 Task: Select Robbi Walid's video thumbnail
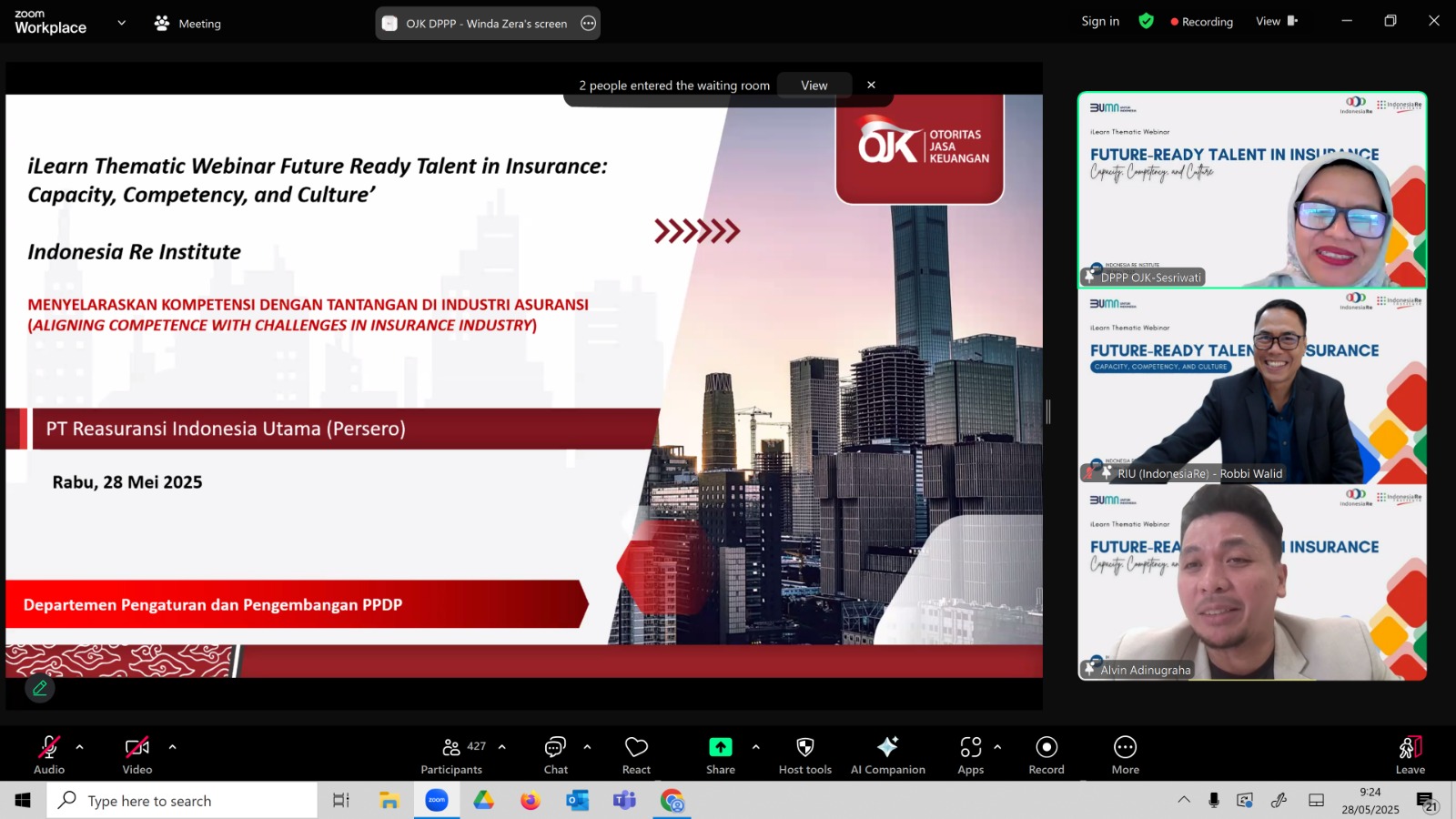point(1252,387)
